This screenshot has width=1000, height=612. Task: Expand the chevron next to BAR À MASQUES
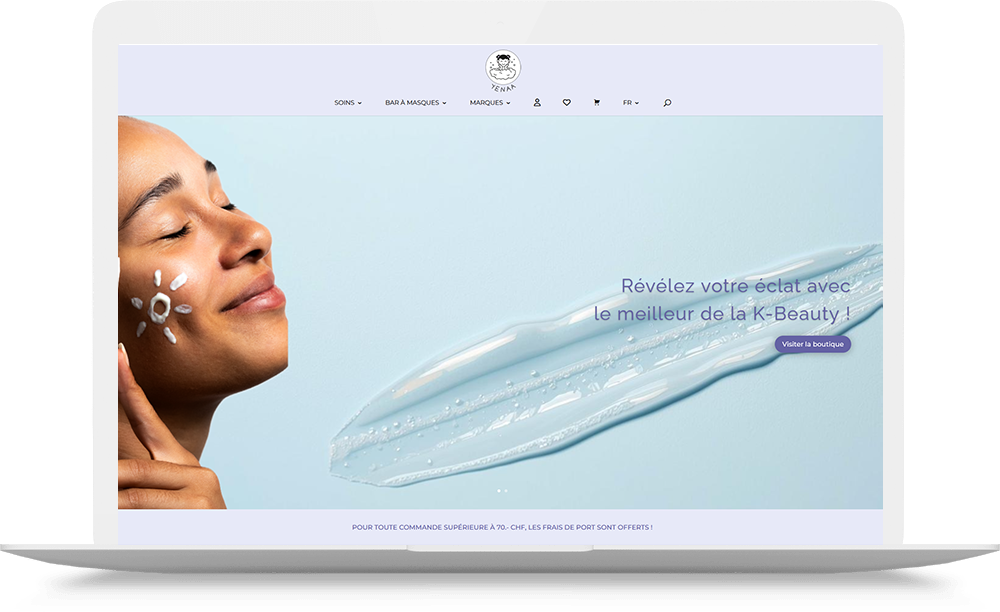[445, 103]
